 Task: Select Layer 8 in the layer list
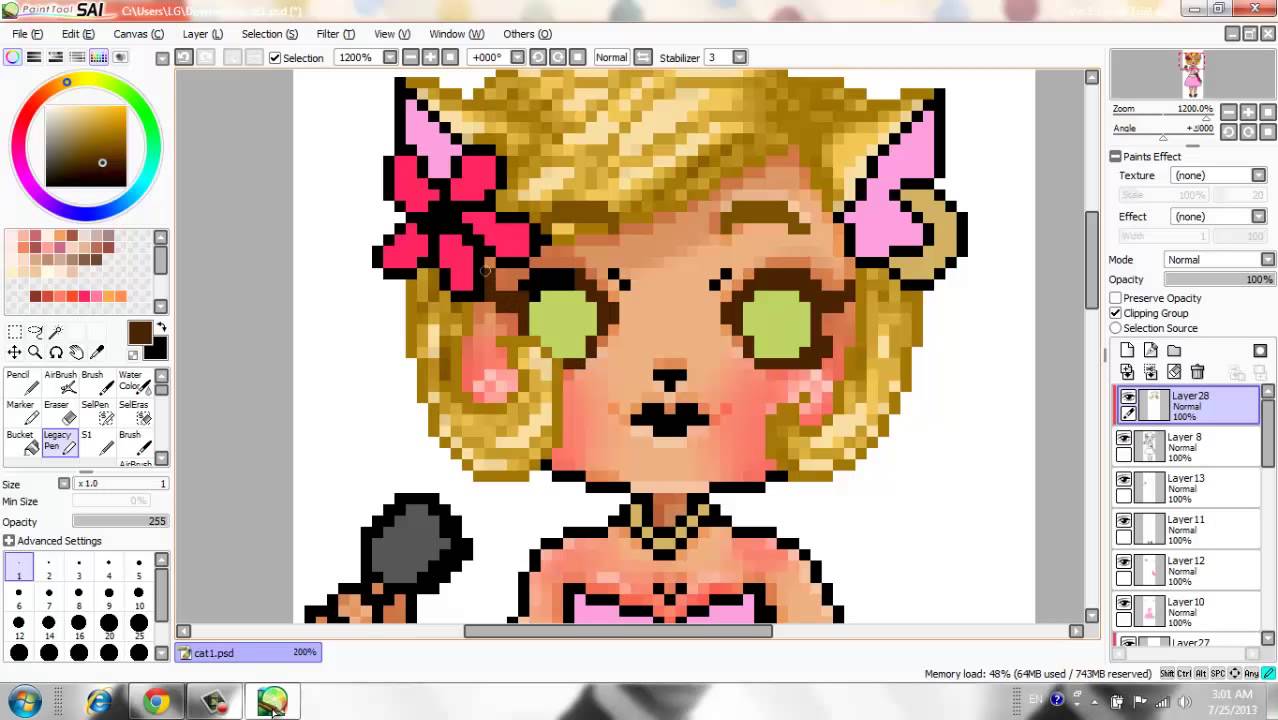pos(1188,447)
